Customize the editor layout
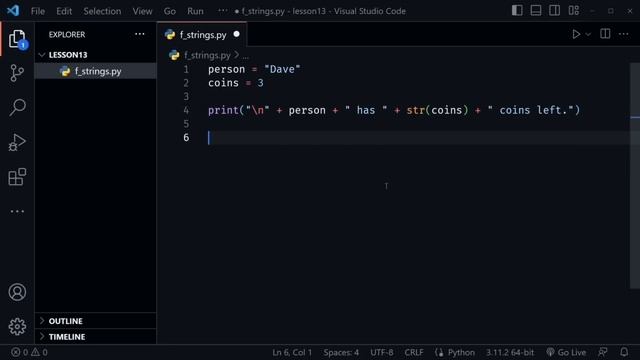This screenshot has width=640, height=360. point(573,11)
